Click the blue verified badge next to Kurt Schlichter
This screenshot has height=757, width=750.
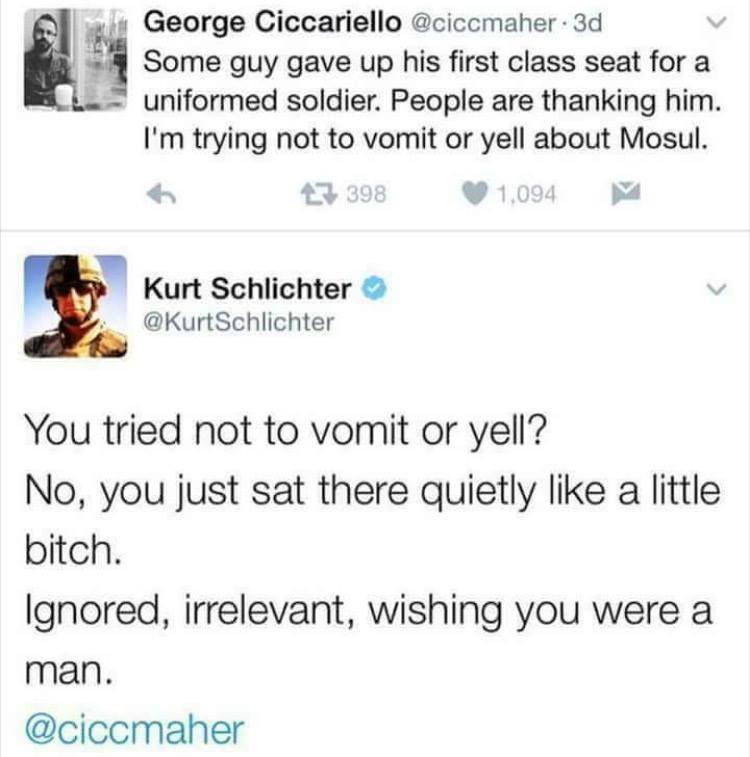[x=375, y=289]
